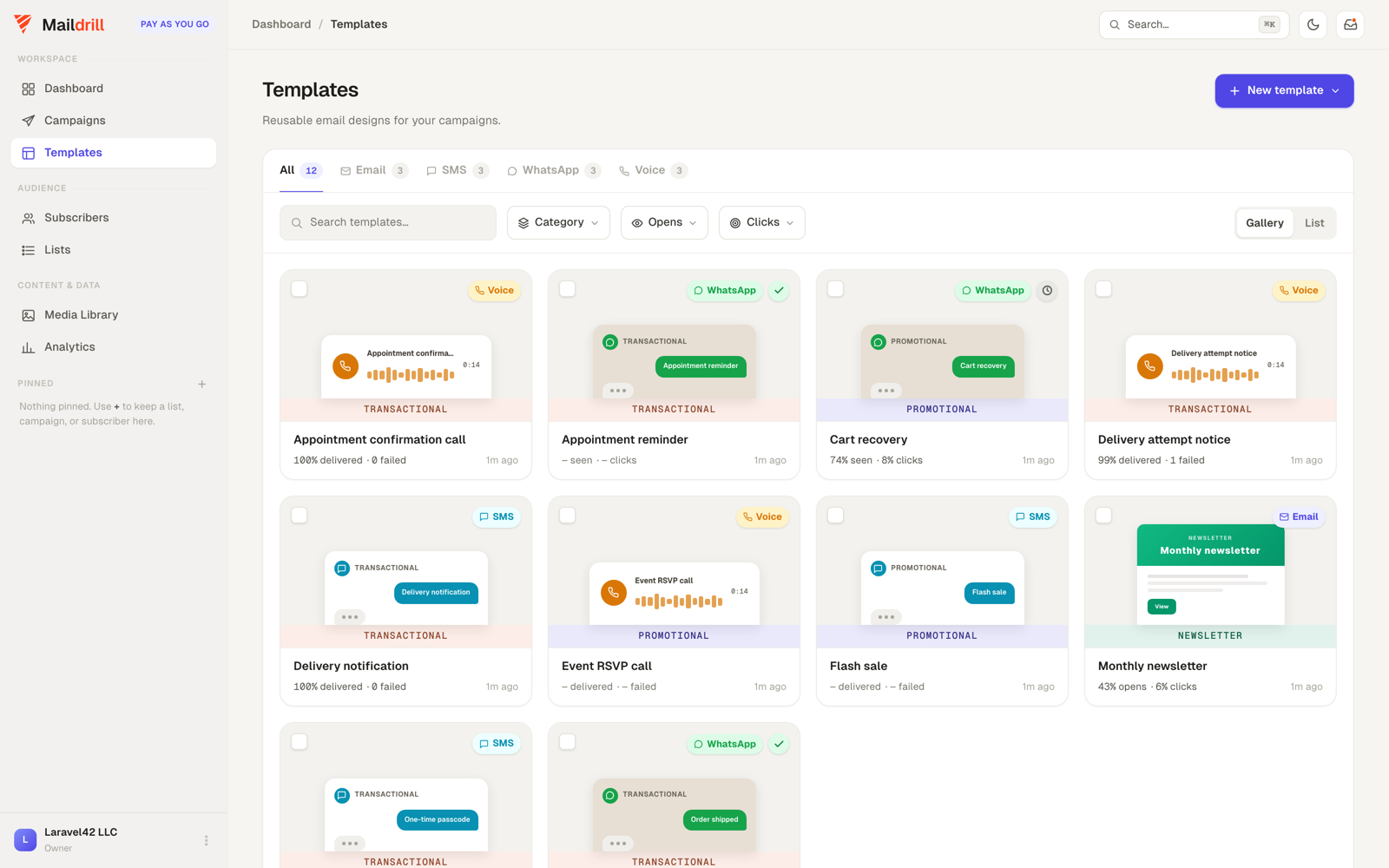Click the Templates breadcrumb text
The width and height of the screenshot is (1389, 868).
pos(359,24)
